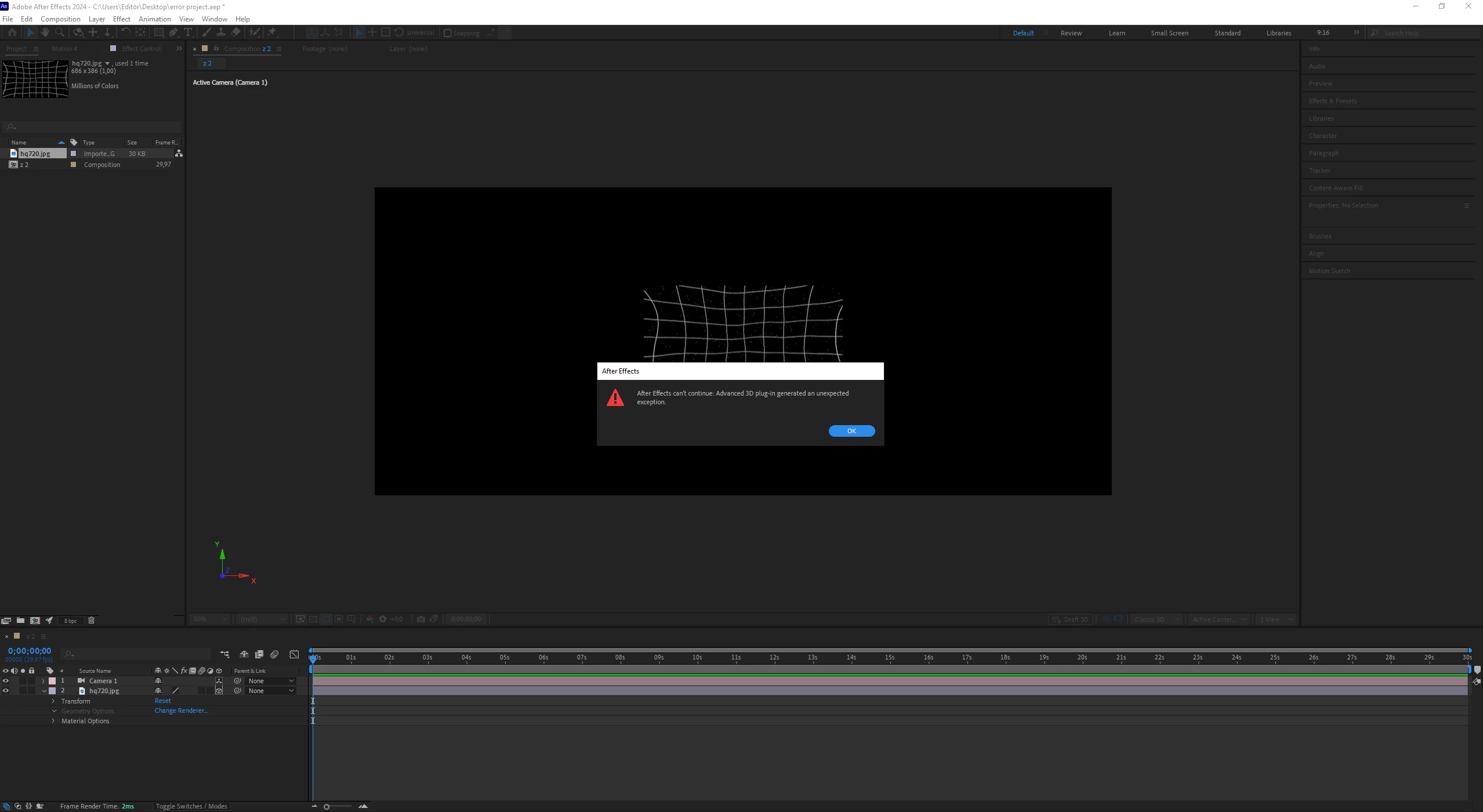This screenshot has height=812, width=1483.
Task: Switch to the Review workspace
Action: (1071, 33)
